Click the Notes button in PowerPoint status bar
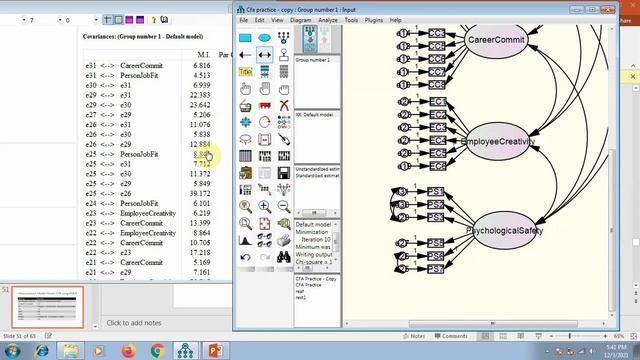The image size is (640, 360). (414, 336)
